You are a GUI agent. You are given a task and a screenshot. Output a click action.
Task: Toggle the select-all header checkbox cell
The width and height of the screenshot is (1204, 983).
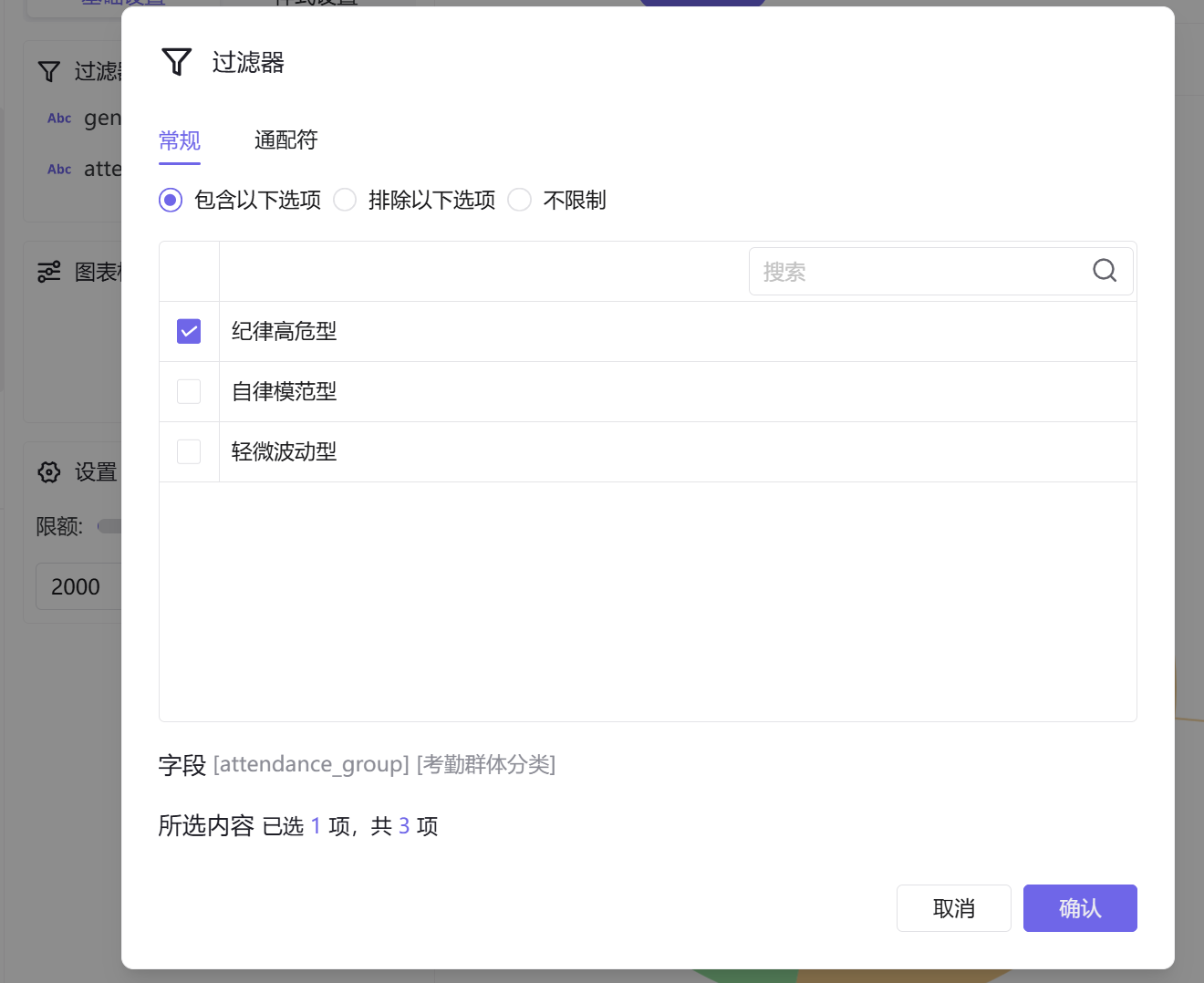point(189,272)
